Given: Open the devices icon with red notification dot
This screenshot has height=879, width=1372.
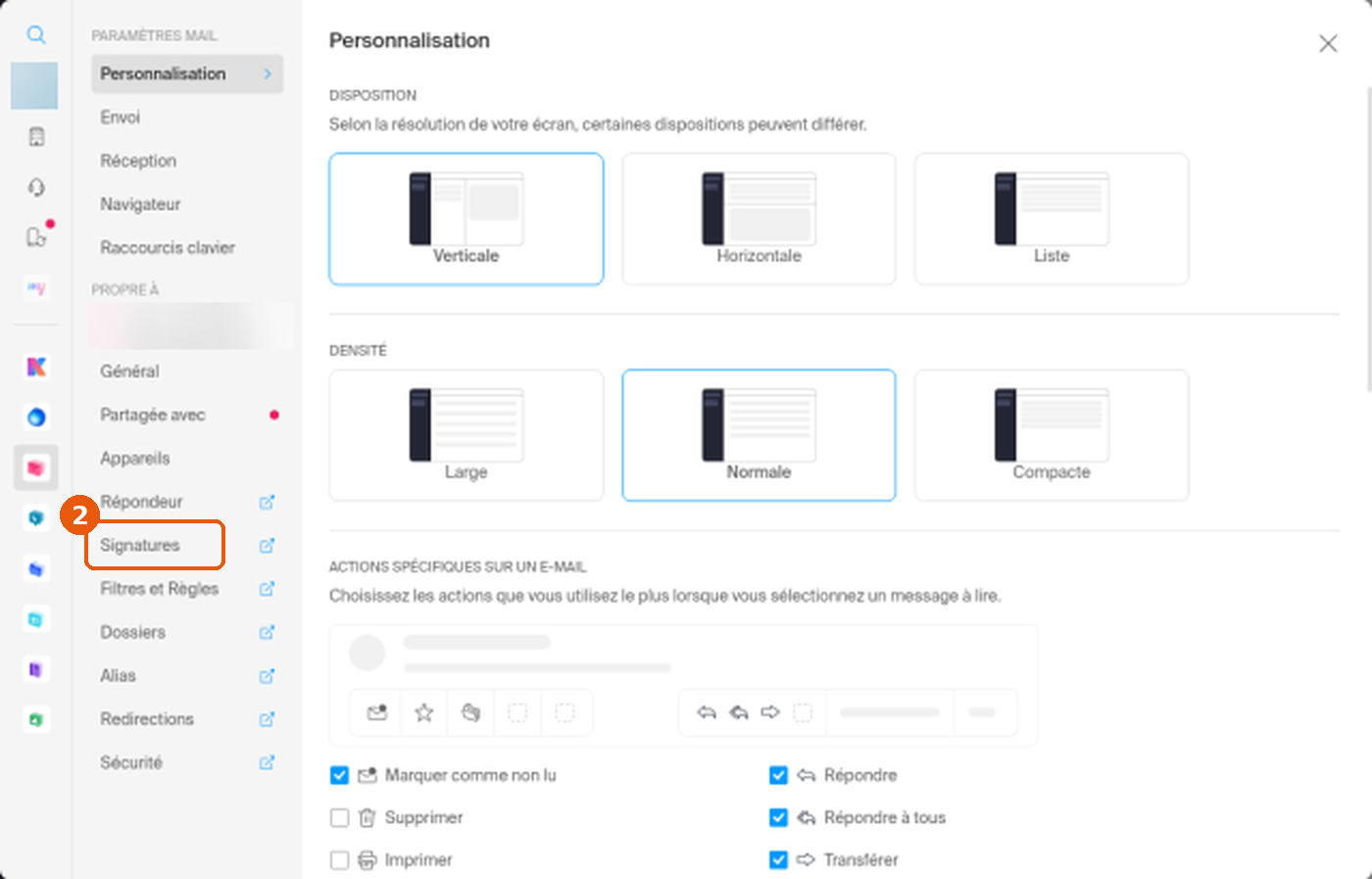Looking at the screenshot, I should (37, 236).
